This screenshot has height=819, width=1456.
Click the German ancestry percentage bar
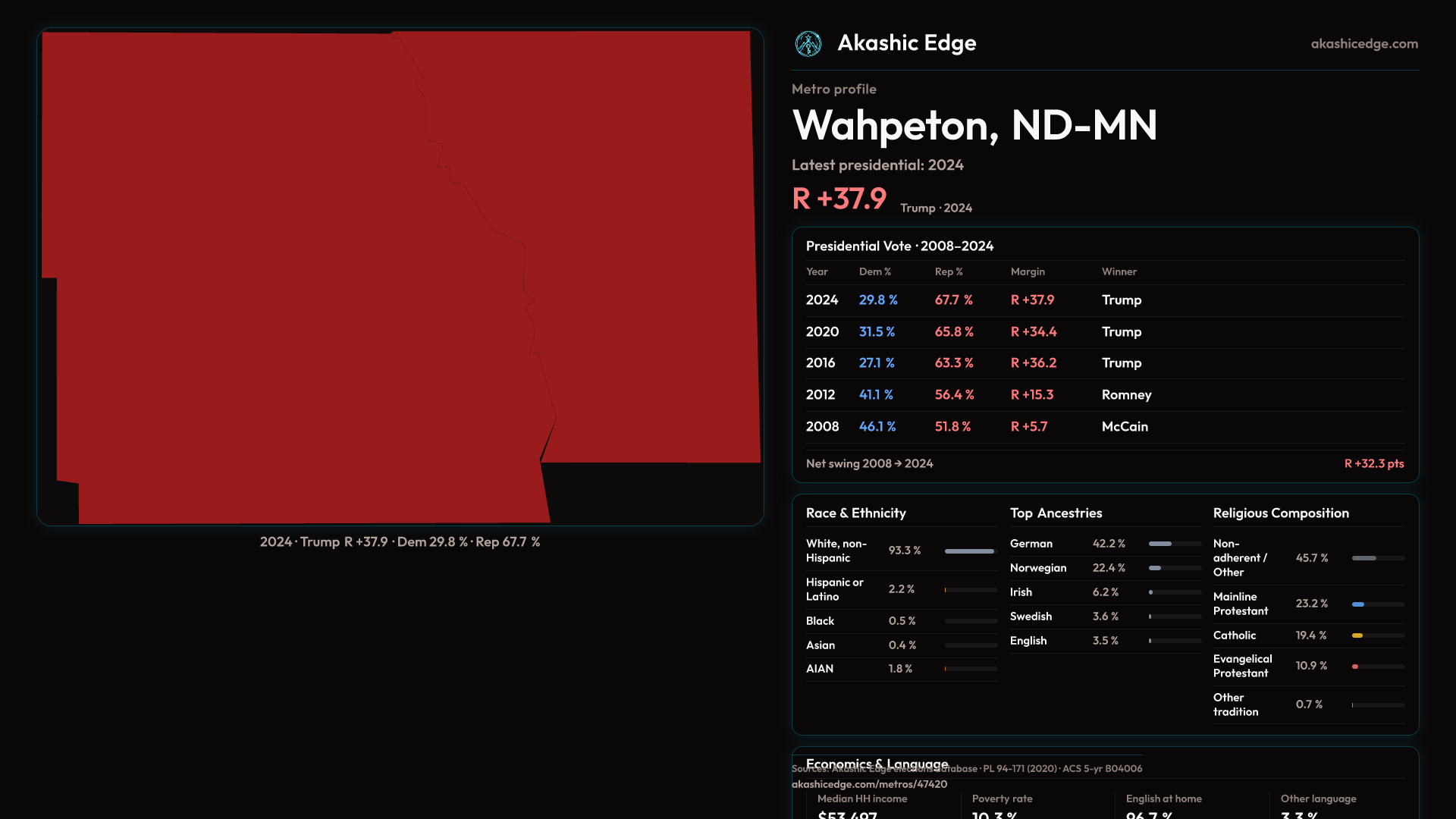[1160, 544]
